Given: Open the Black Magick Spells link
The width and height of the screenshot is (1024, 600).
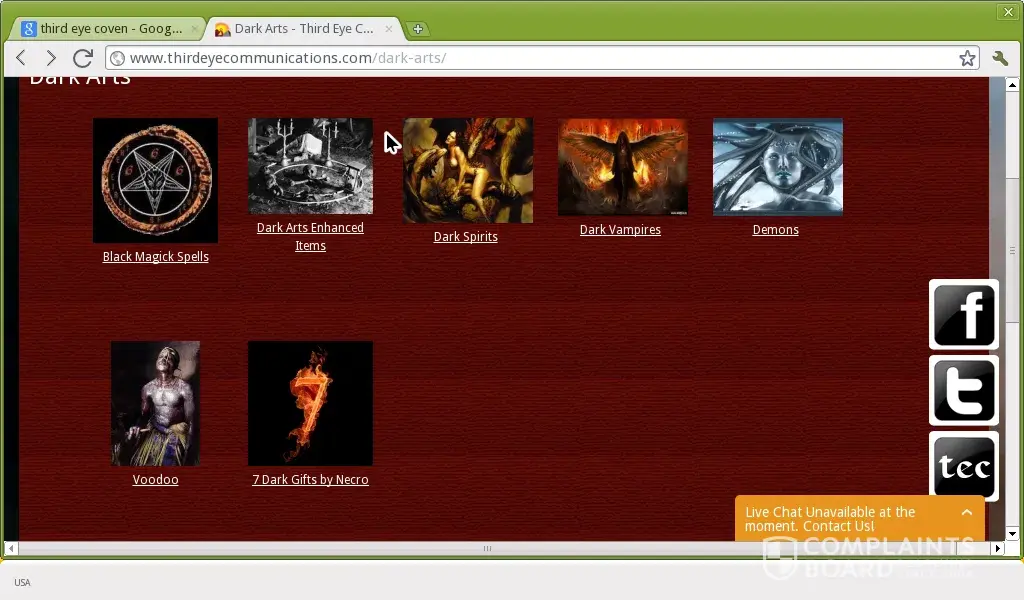Looking at the screenshot, I should tap(155, 257).
